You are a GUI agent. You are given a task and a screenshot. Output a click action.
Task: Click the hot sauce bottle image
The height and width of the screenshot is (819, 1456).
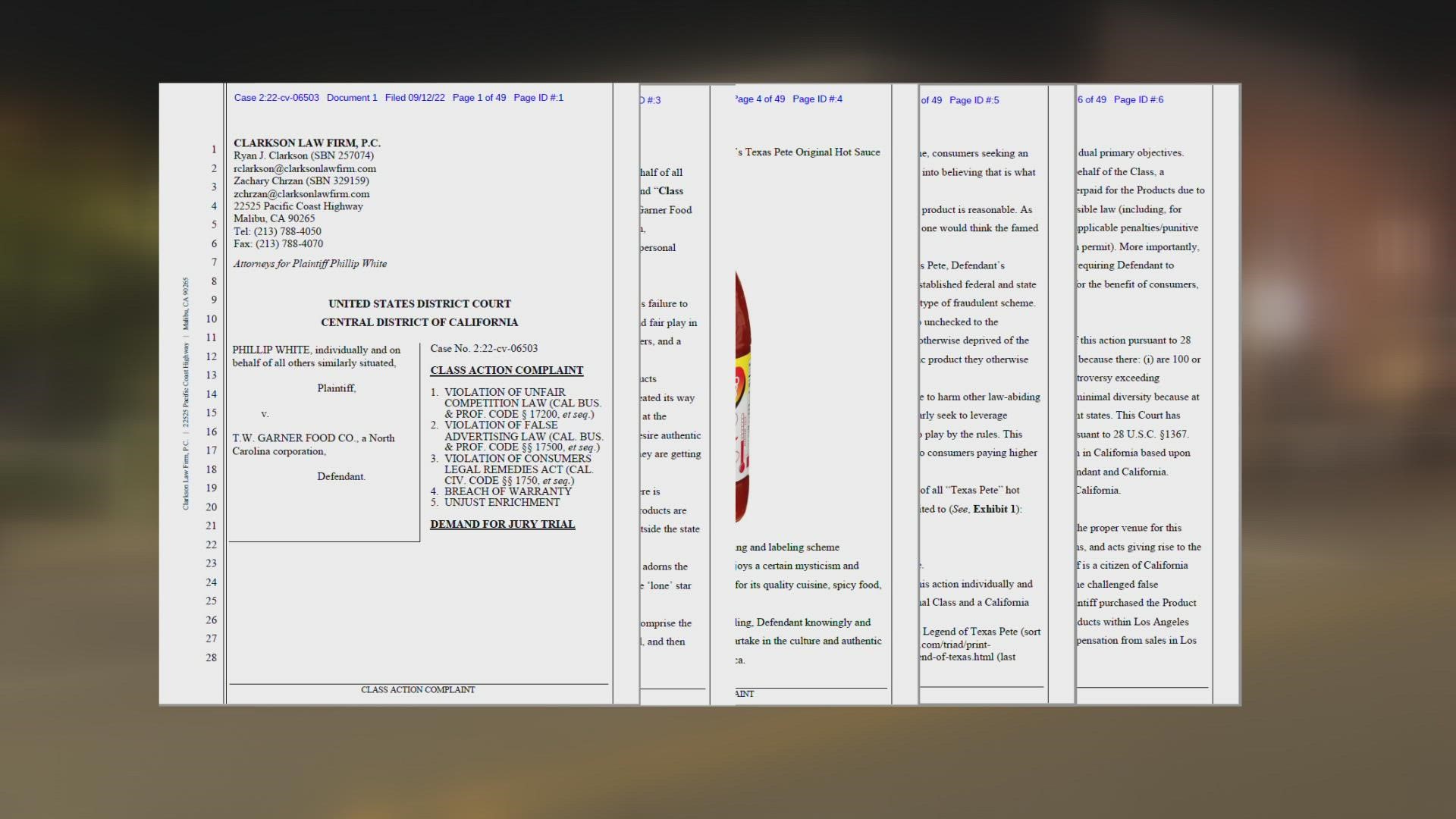click(x=743, y=397)
